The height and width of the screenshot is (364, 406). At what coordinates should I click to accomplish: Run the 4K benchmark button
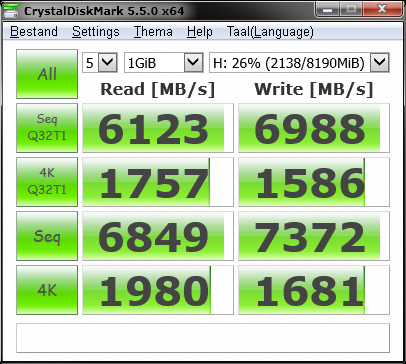click(x=47, y=290)
